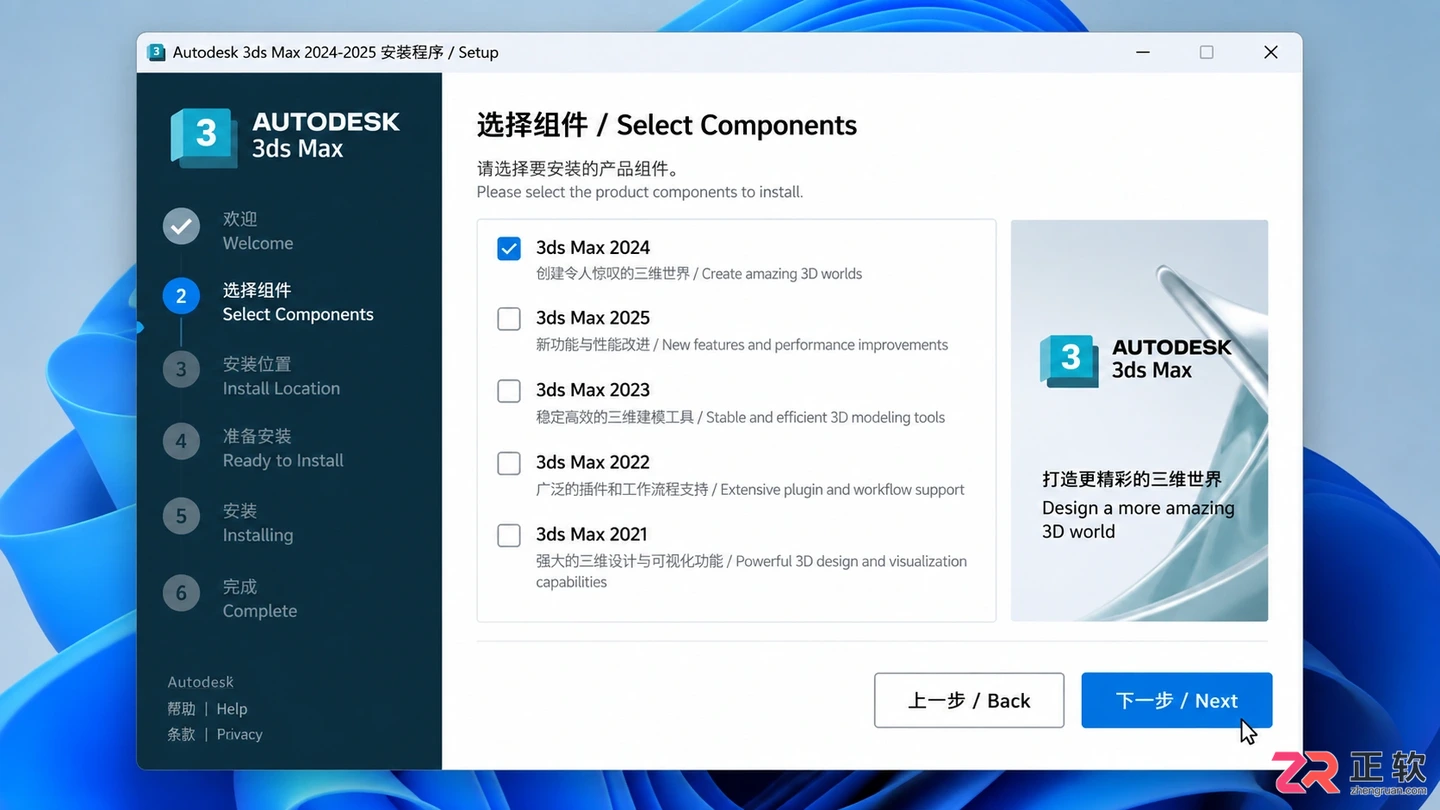Select the Ready to Install step label
Screen dimensions: 1440x810
[x=283, y=448]
